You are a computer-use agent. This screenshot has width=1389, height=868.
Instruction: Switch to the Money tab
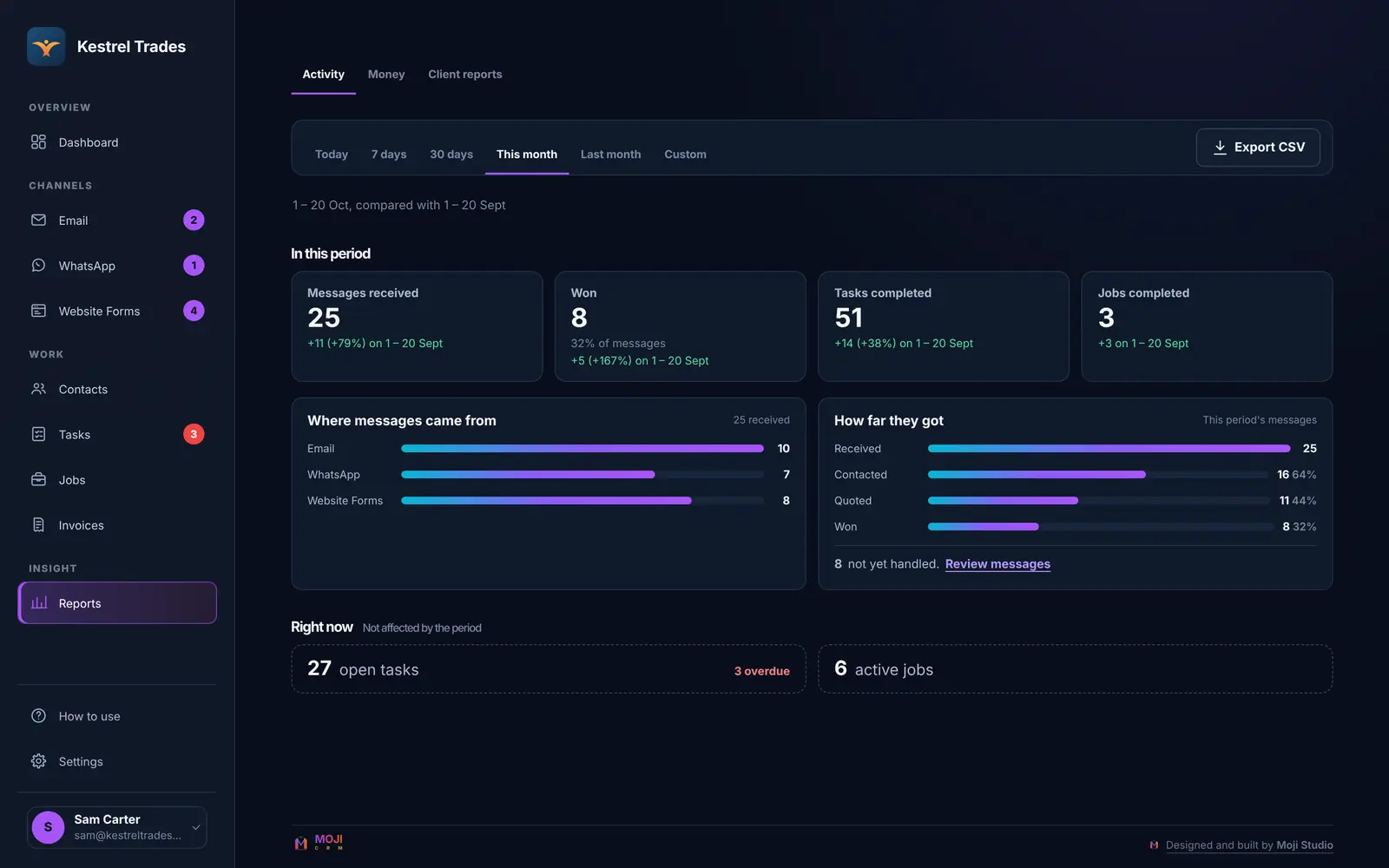point(386,75)
